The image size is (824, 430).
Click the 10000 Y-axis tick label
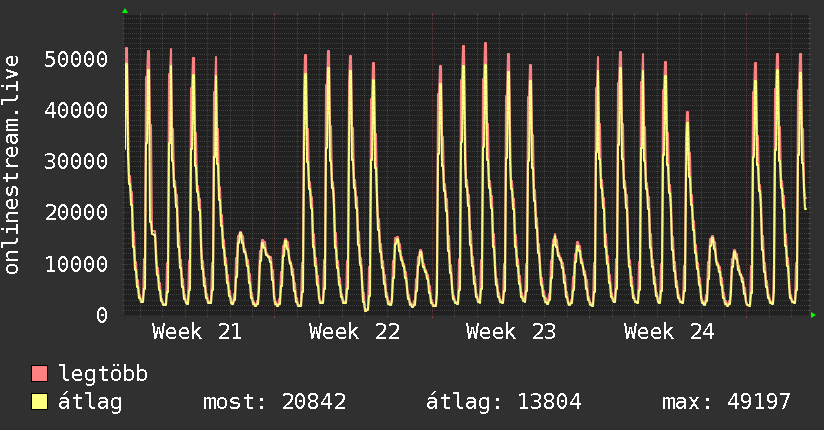[76, 264]
